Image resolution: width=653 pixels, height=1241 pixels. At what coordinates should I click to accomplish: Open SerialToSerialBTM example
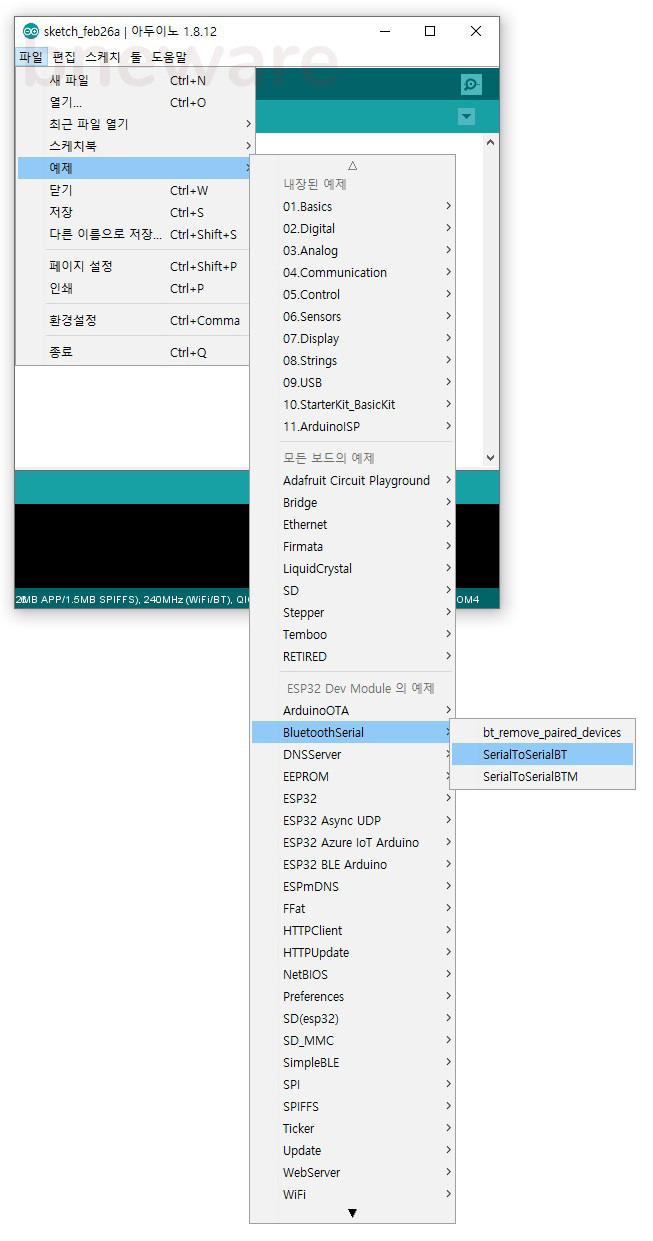(x=543, y=776)
